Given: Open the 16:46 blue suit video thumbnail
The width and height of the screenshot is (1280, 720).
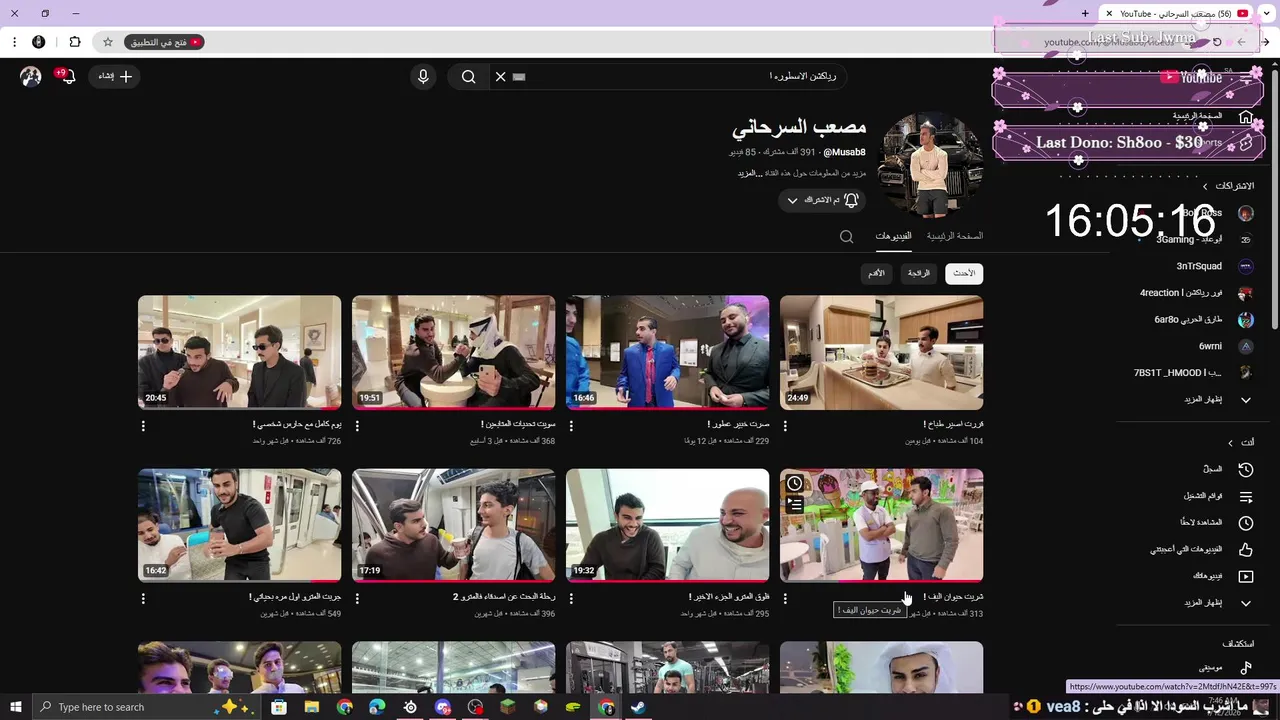Looking at the screenshot, I should [667, 352].
